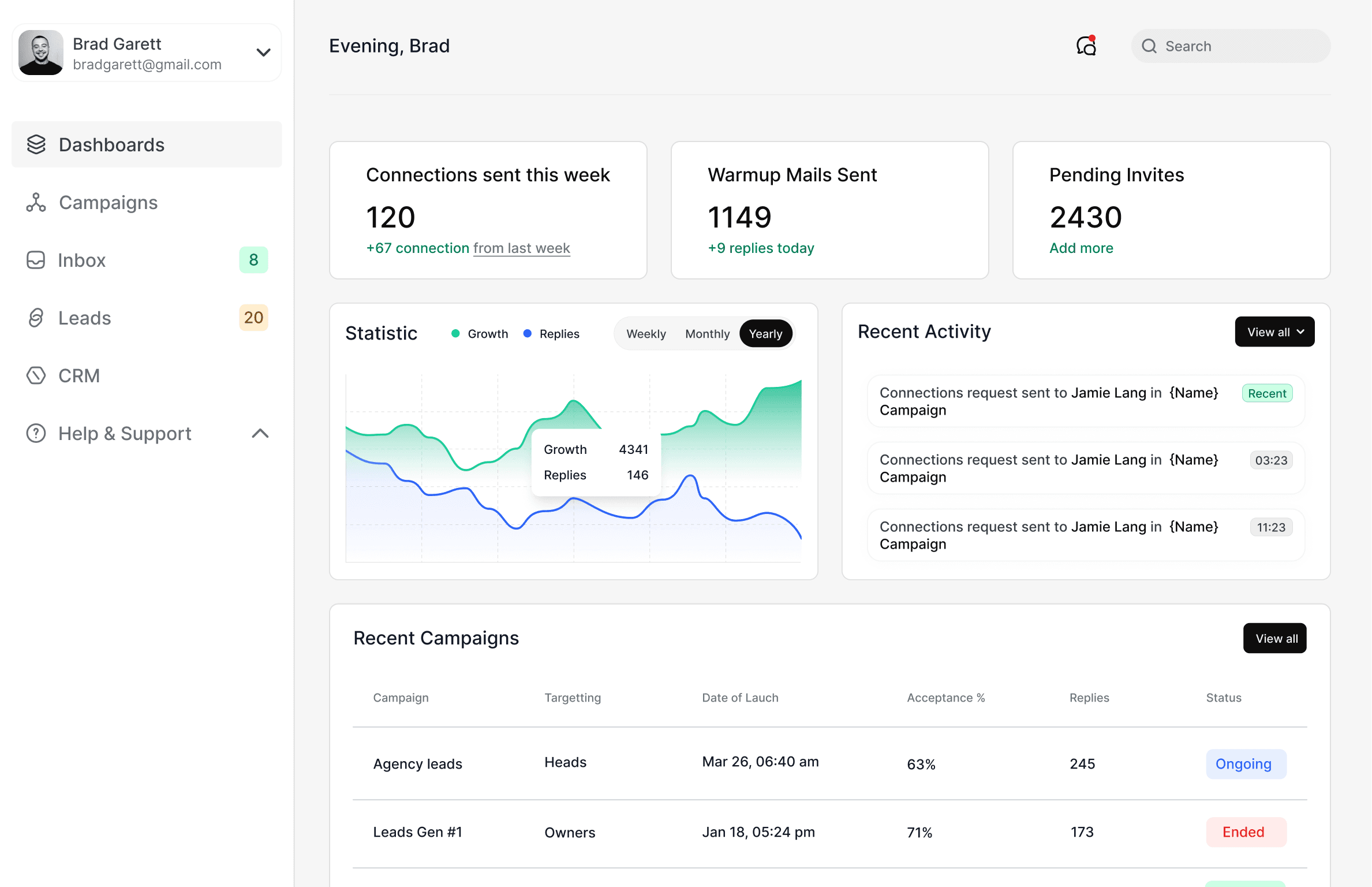Click the Help & Support question icon
The height and width of the screenshot is (887, 1372).
pyautogui.click(x=36, y=433)
